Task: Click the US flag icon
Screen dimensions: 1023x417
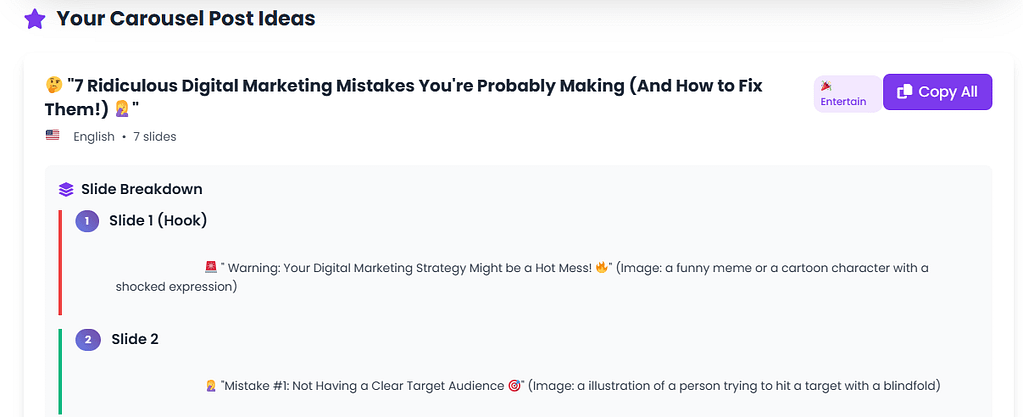Action: 53,135
